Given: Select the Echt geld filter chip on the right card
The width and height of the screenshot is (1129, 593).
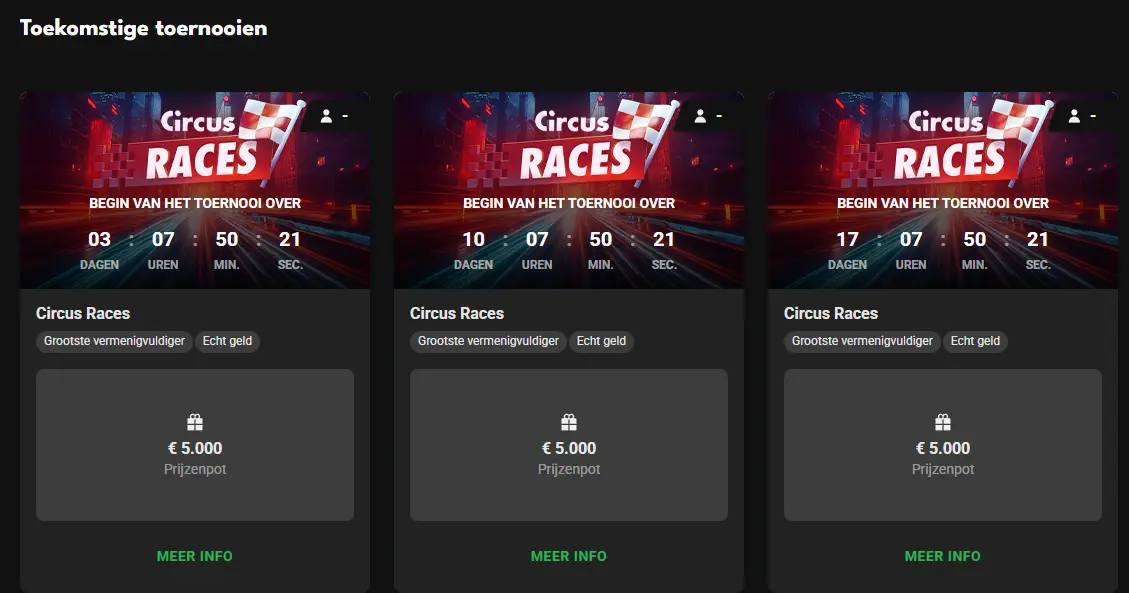Looking at the screenshot, I should coord(975,341).
